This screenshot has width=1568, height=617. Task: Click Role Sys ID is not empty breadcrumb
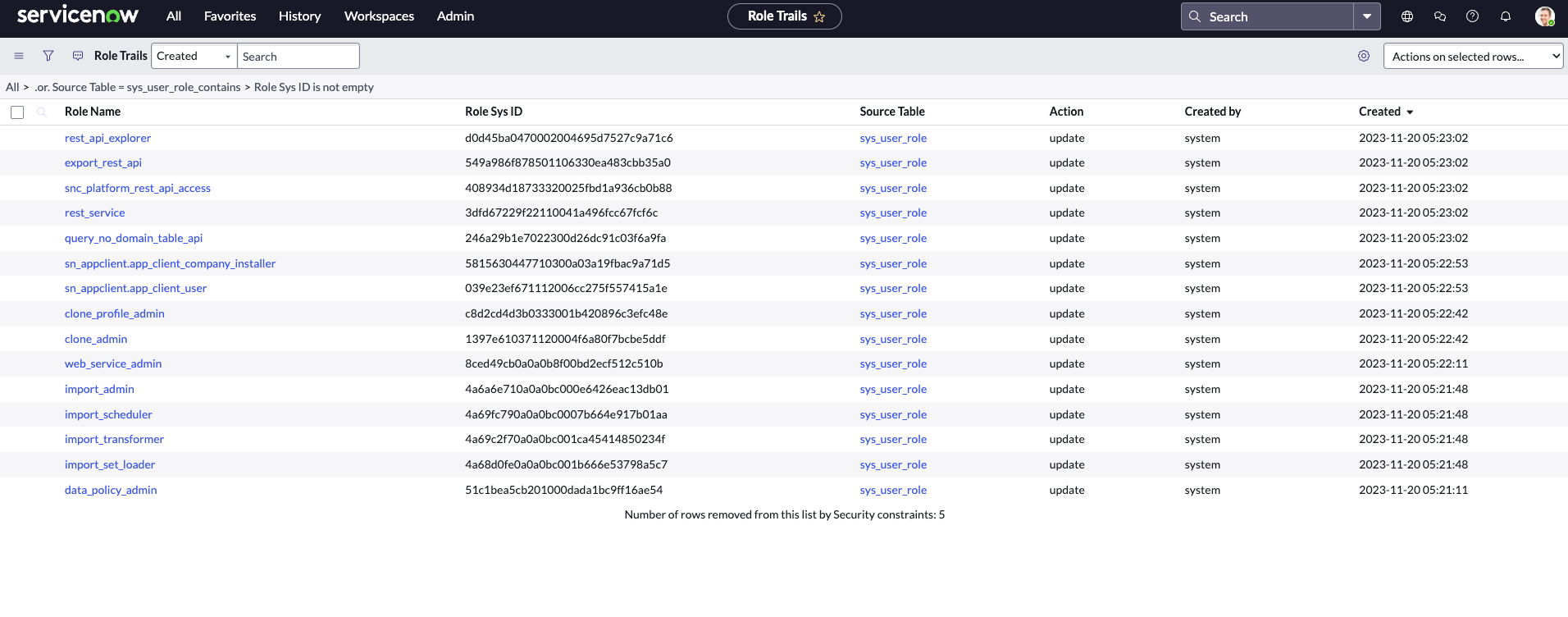pos(314,87)
